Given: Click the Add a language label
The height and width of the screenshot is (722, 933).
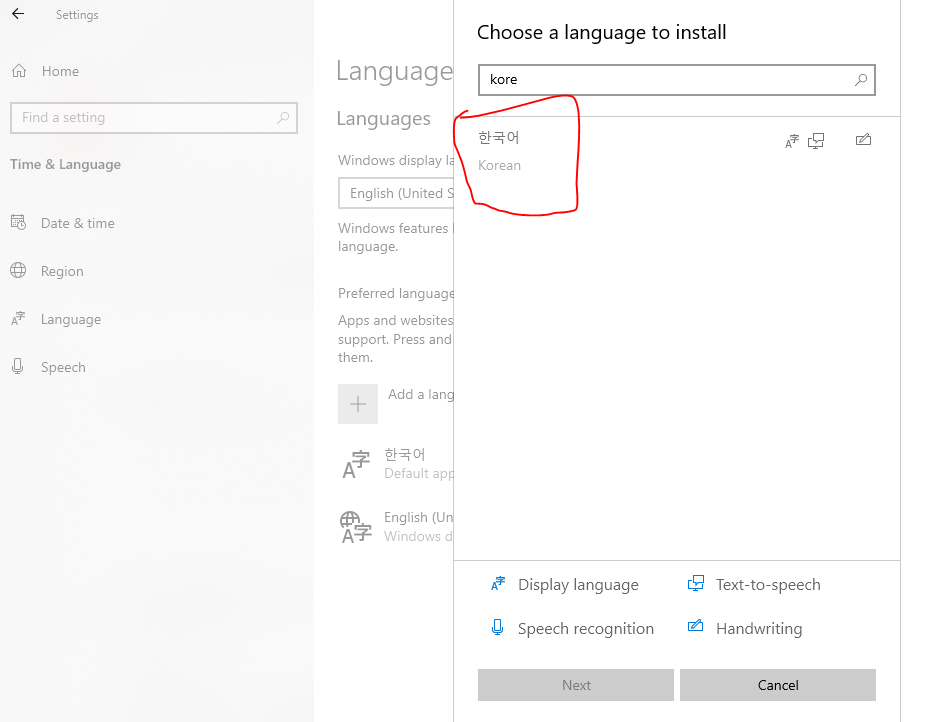Looking at the screenshot, I should pyautogui.click(x=421, y=395).
